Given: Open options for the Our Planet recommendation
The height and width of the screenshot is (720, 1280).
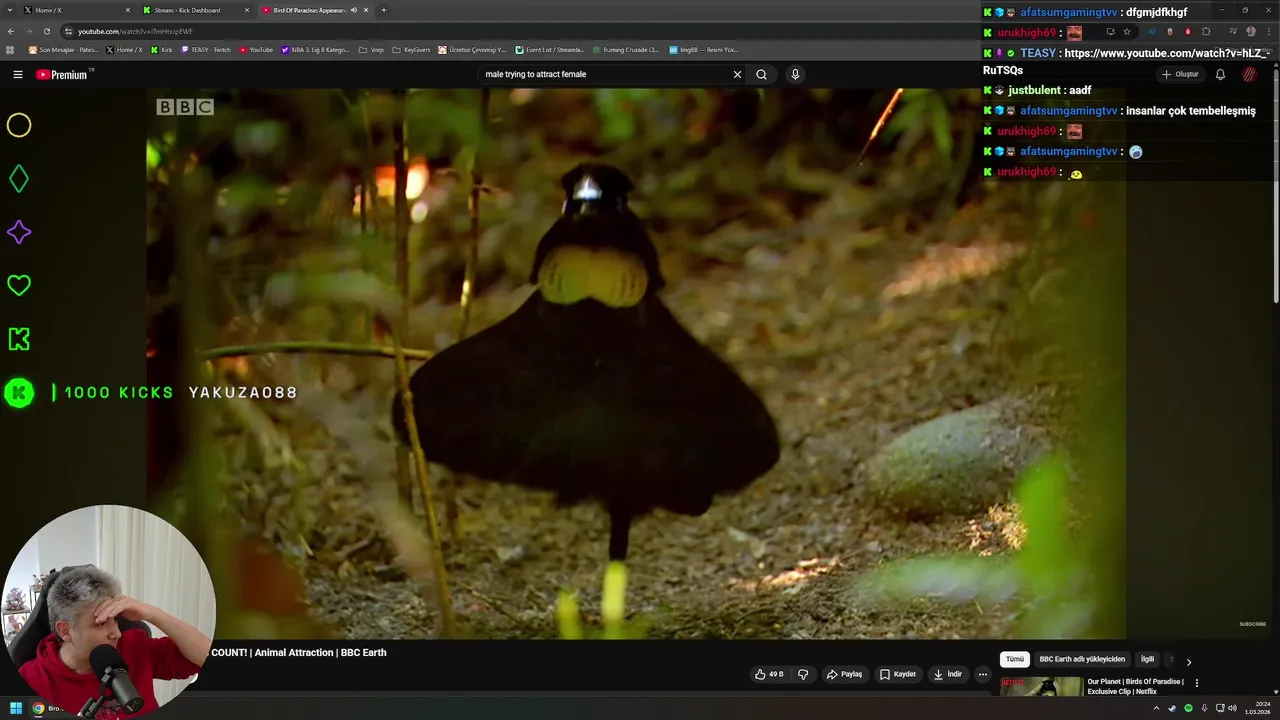Looking at the screenshot, I should pyautogui.click(x=1196, y=683).
